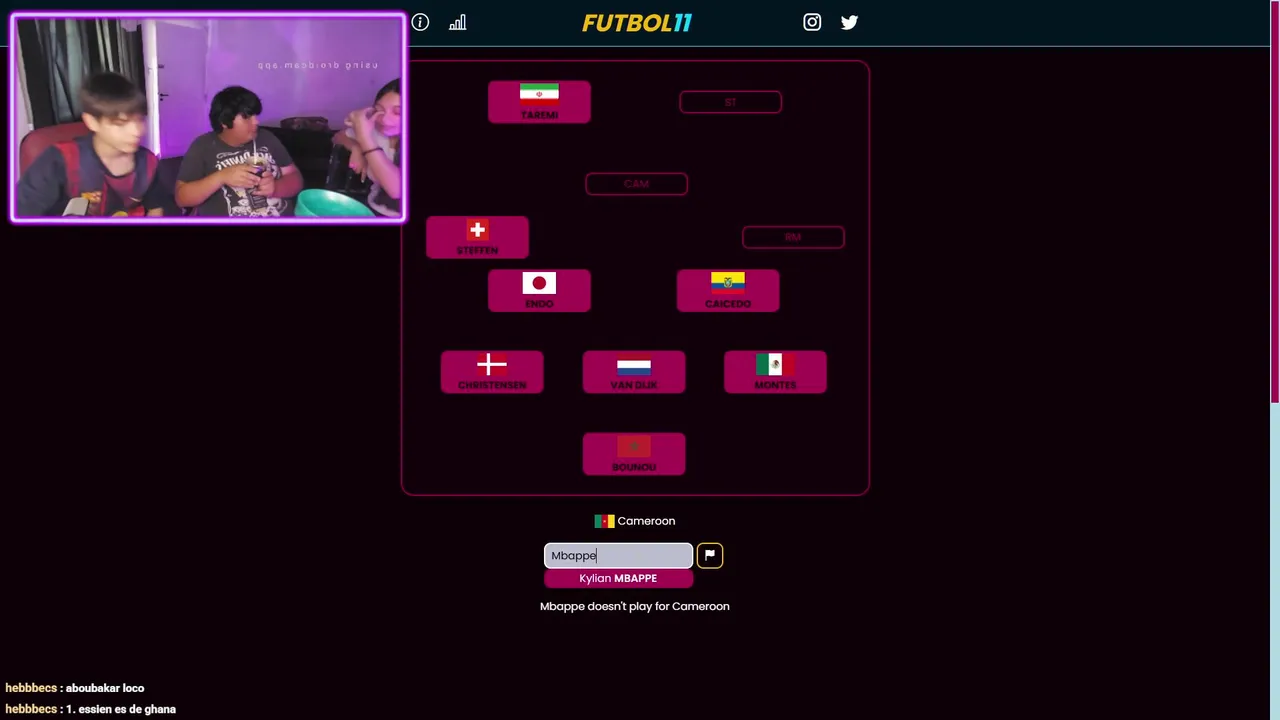Click the flag give-up button

(709, 555)
